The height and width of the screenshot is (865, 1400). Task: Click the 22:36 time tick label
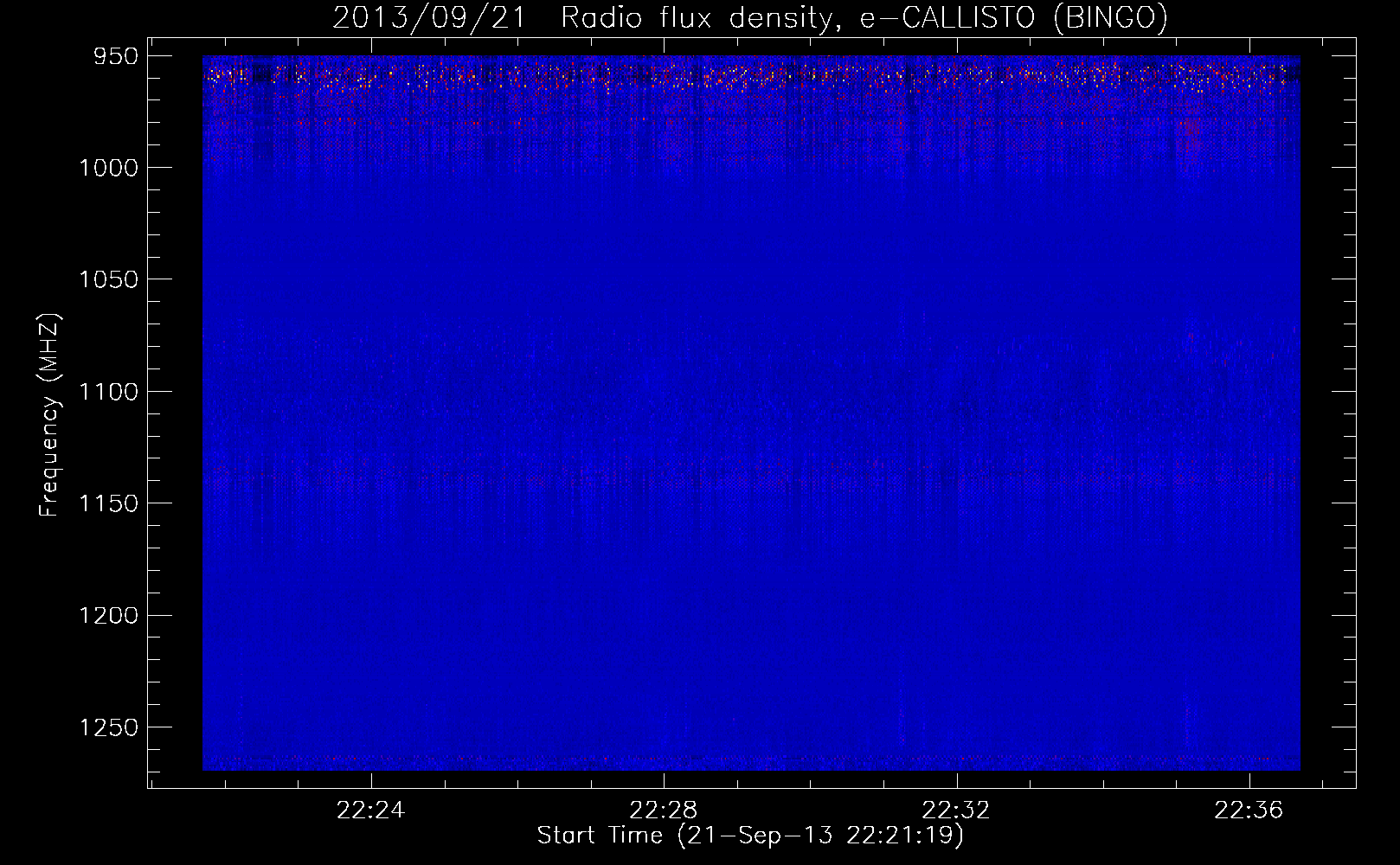[x=1249, y=811]
